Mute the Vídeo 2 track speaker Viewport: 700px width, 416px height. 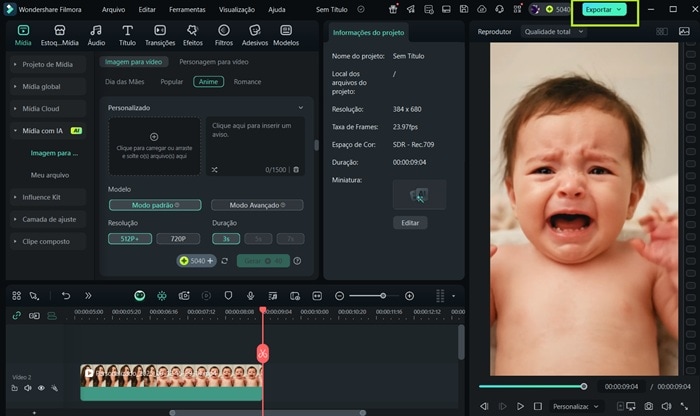(x=28, y=388)
